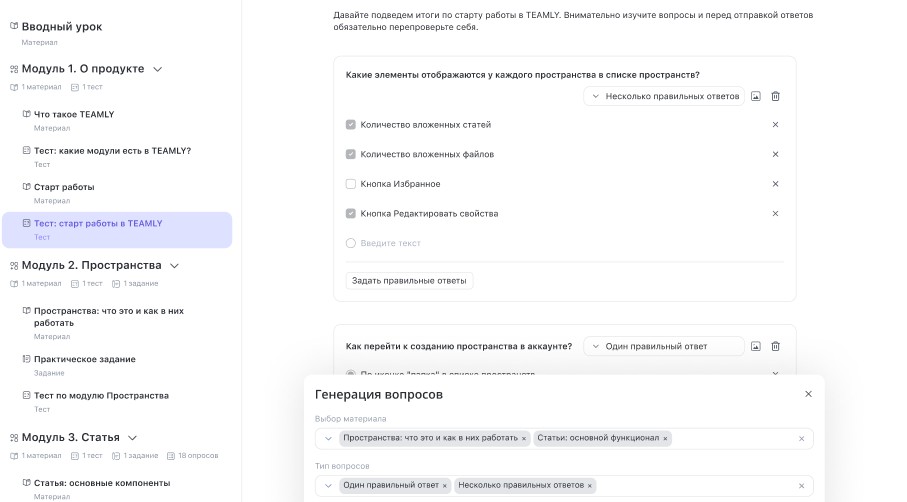This screenshot has width=907, height=502.
Task: Open 'Несколько правильных ответов' type dropdown
Action: [x=664, y=96]
